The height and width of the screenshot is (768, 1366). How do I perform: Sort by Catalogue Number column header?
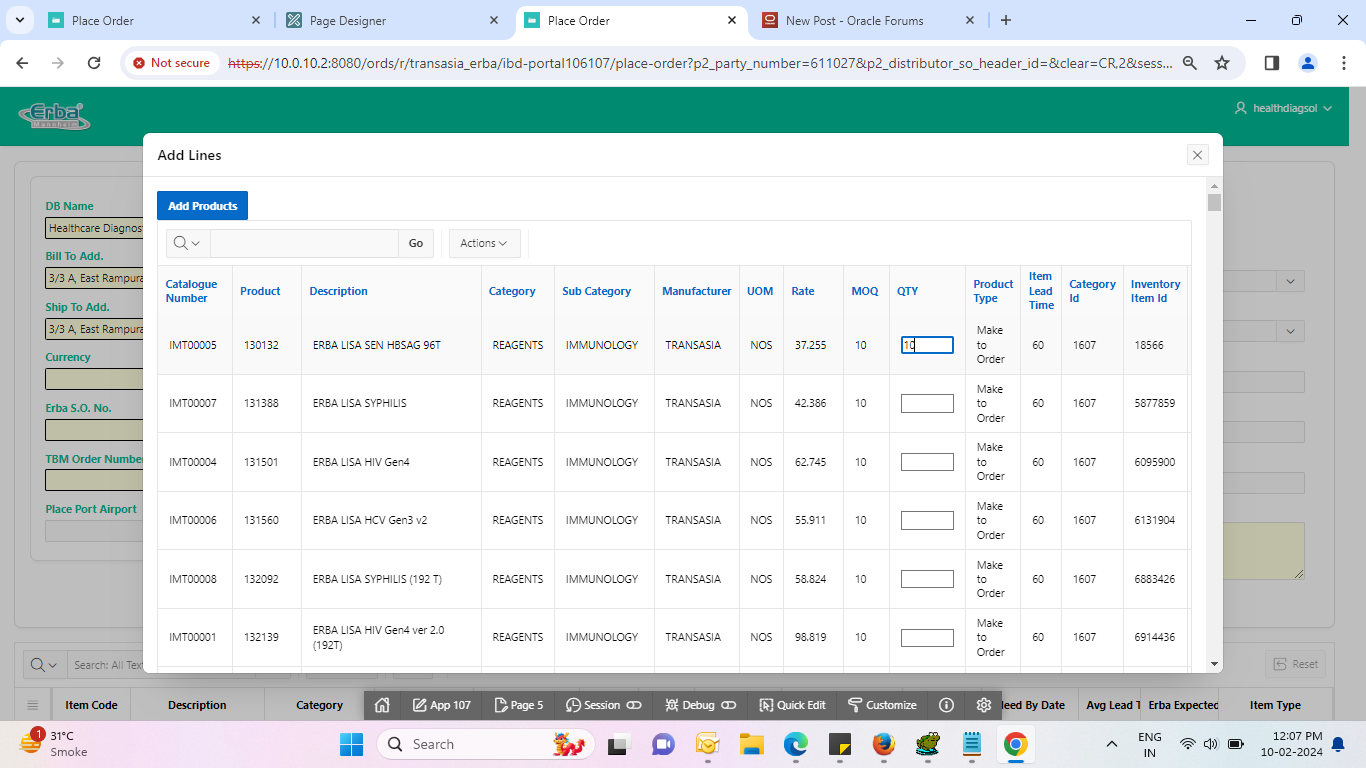[x=191, y=291]
